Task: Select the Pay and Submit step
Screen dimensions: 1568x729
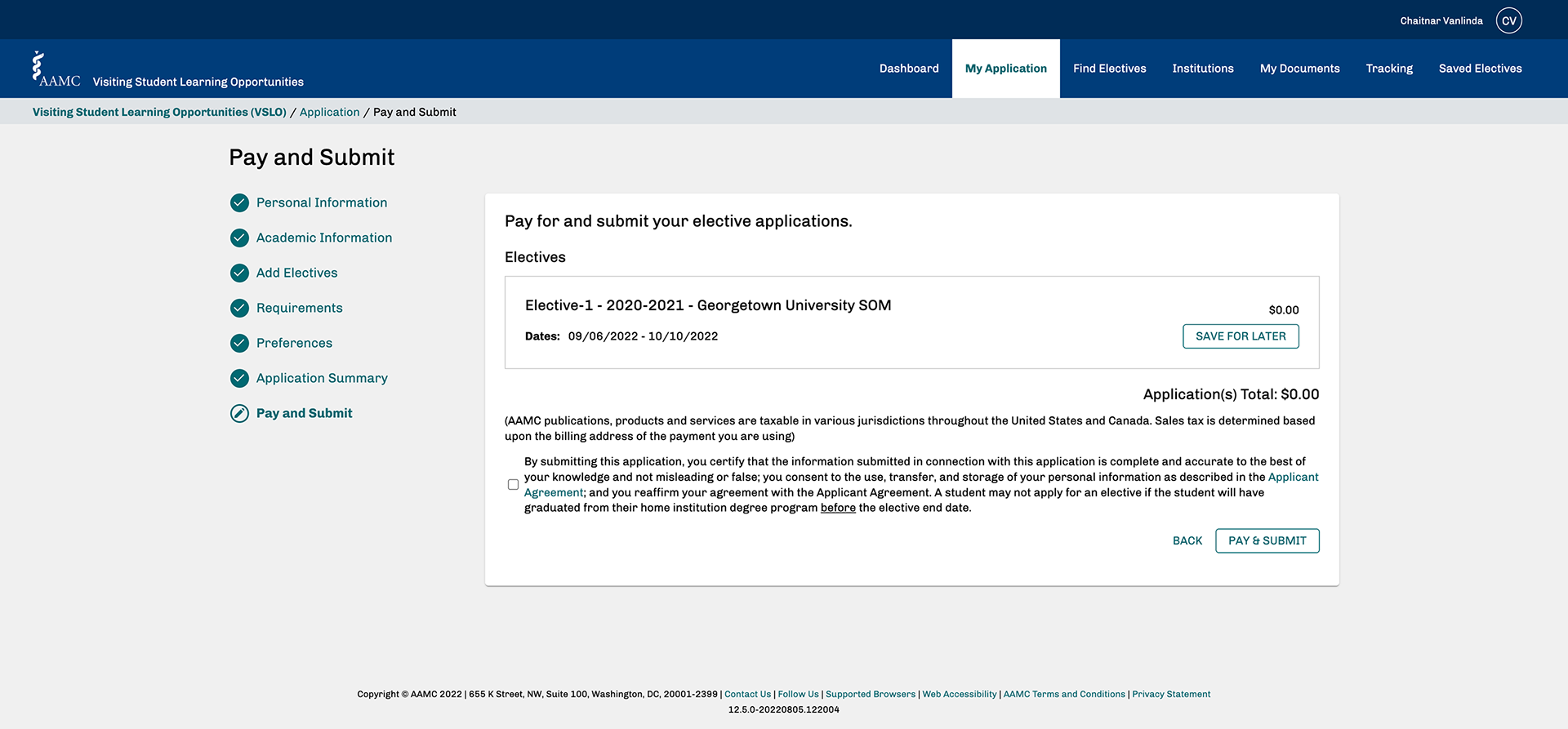Action: tap(304, 413)
